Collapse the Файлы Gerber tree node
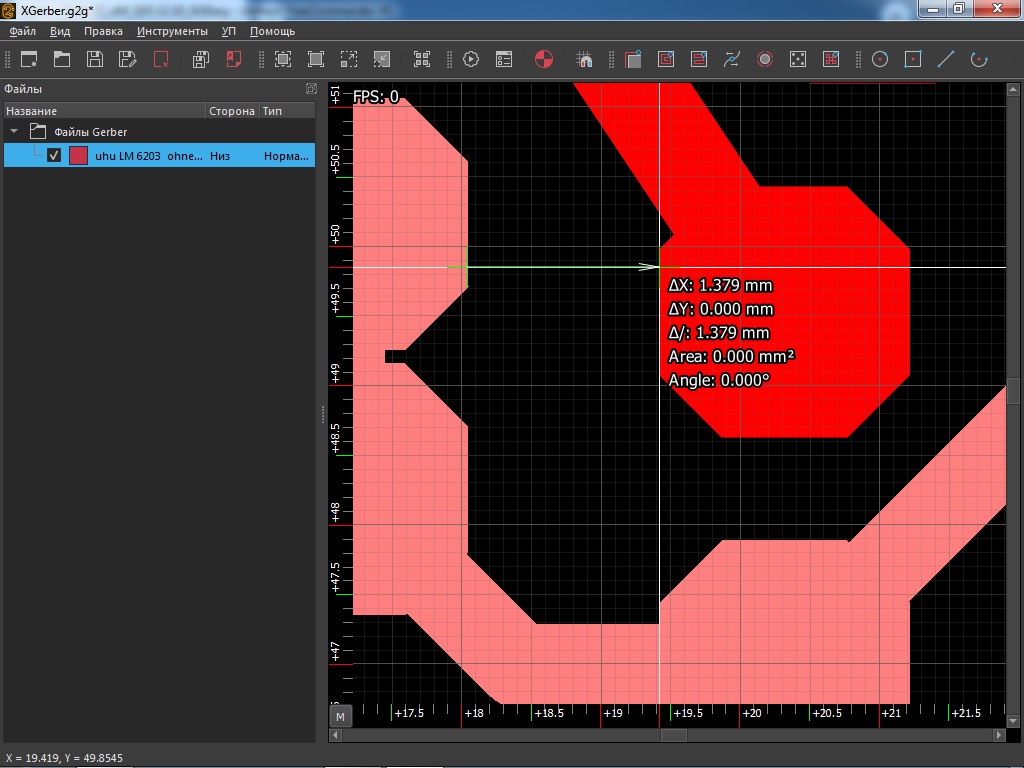This screenshot has width=1024, height=768. [14, 131]
